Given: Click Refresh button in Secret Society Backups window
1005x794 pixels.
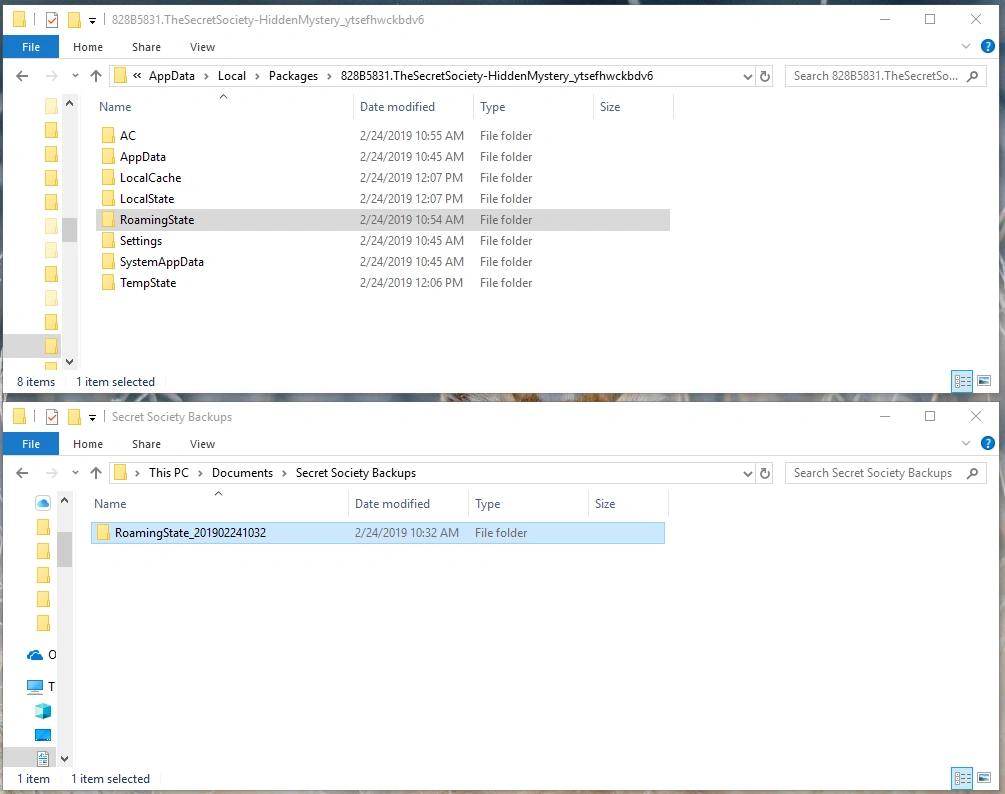Looking at the screenshot, I should tap(765, 474).
